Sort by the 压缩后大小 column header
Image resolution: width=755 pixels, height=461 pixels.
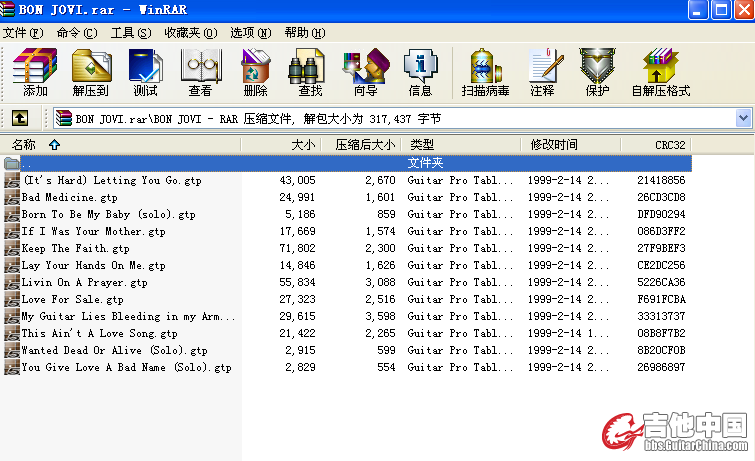(x=361, y=145)
